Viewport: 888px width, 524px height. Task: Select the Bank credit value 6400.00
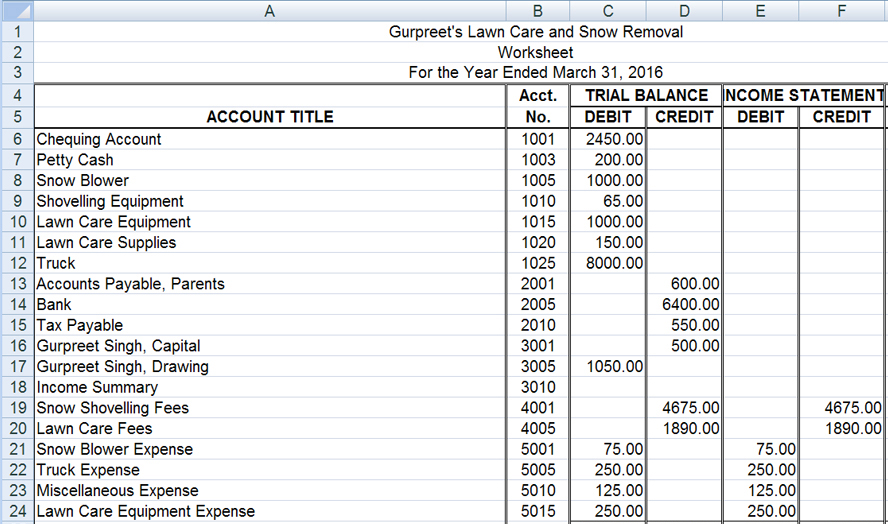tap(684, 304)
